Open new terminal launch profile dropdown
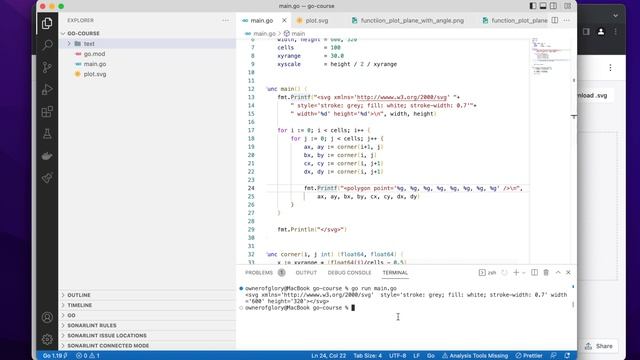Image resolution: width=640 pixels, height=360 pixels. [524, 273]
